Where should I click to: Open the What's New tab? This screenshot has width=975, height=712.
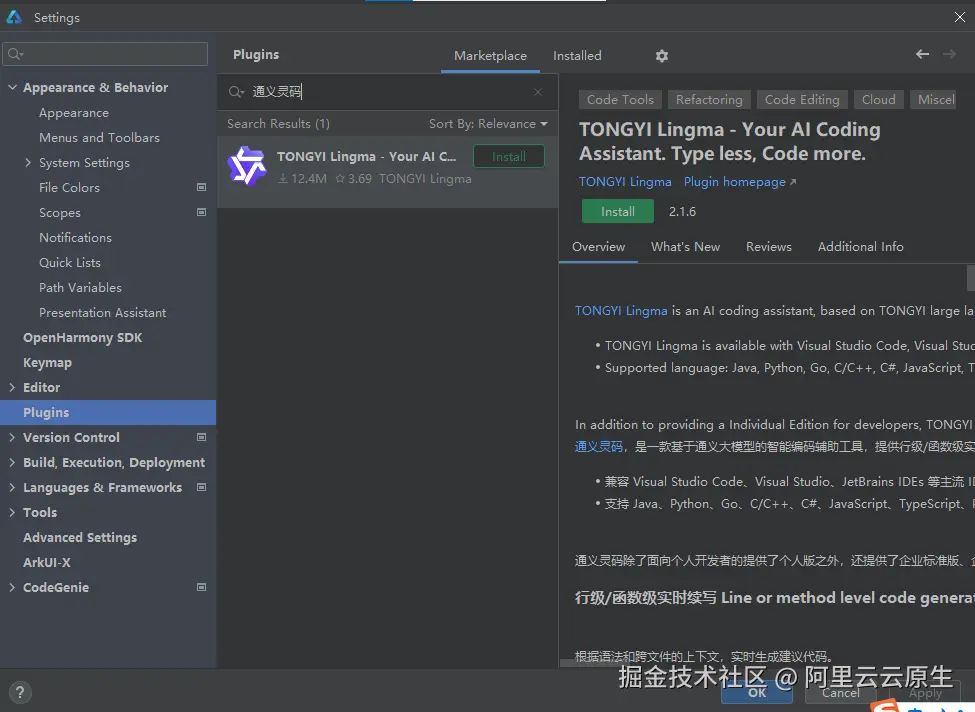685,247
